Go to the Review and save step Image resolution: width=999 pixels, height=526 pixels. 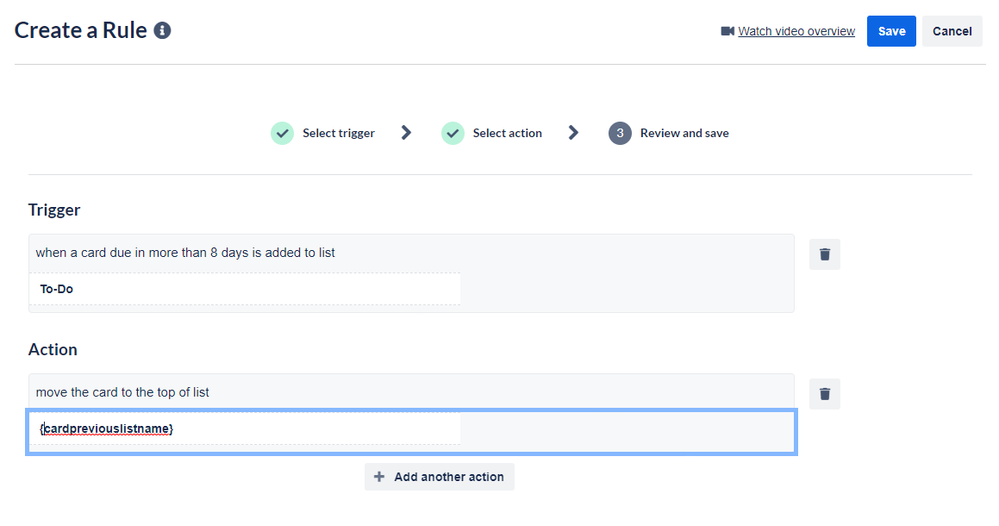(x=684, y=133)
